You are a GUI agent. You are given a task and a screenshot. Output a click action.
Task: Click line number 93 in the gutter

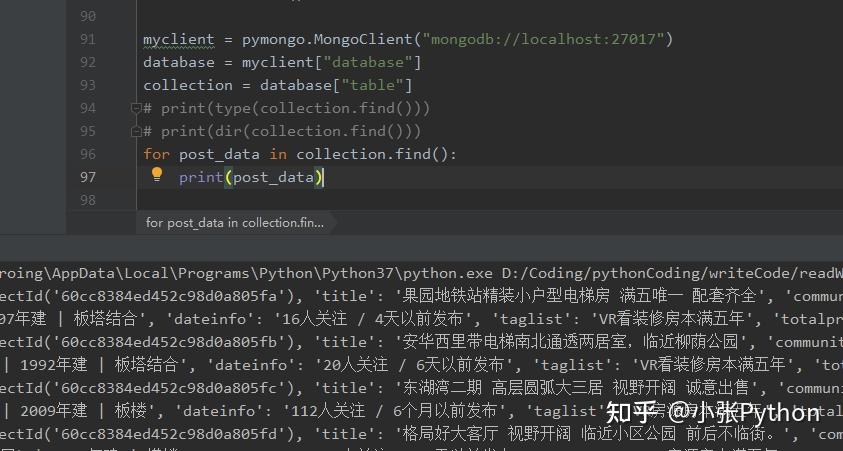(x=88, y=85)
